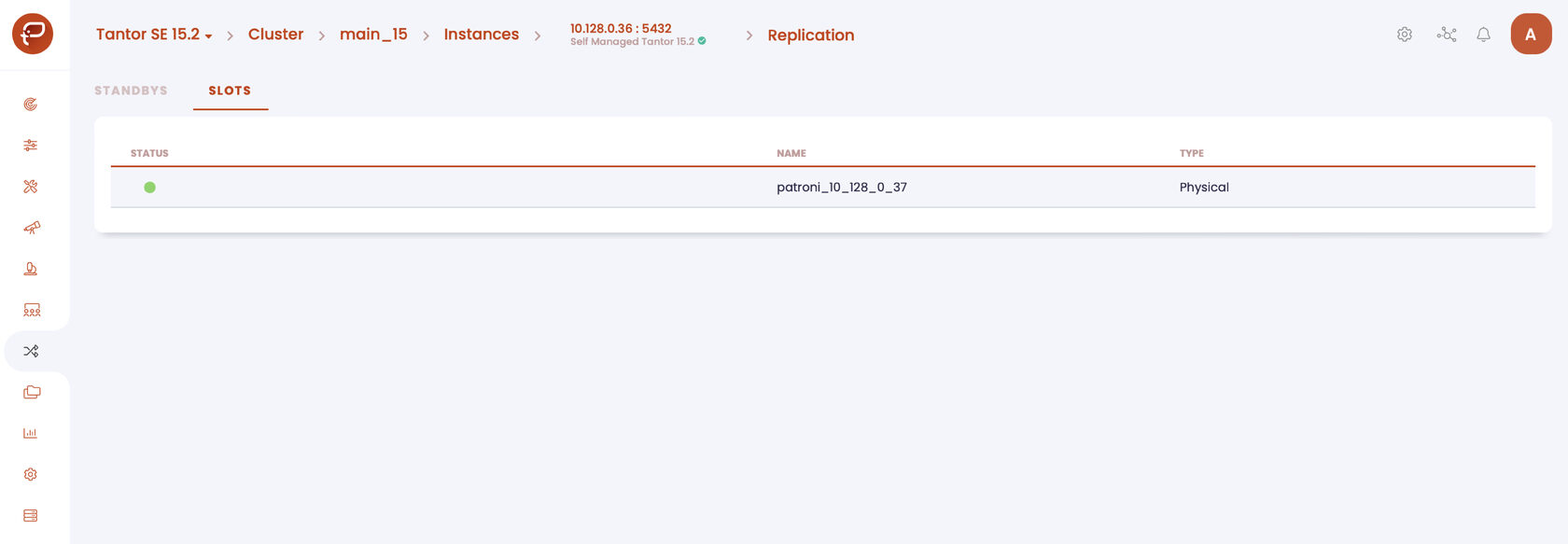Click the Tantor logo in sidebar
This screenshot has height=544, width=1568.
(33, 34)
